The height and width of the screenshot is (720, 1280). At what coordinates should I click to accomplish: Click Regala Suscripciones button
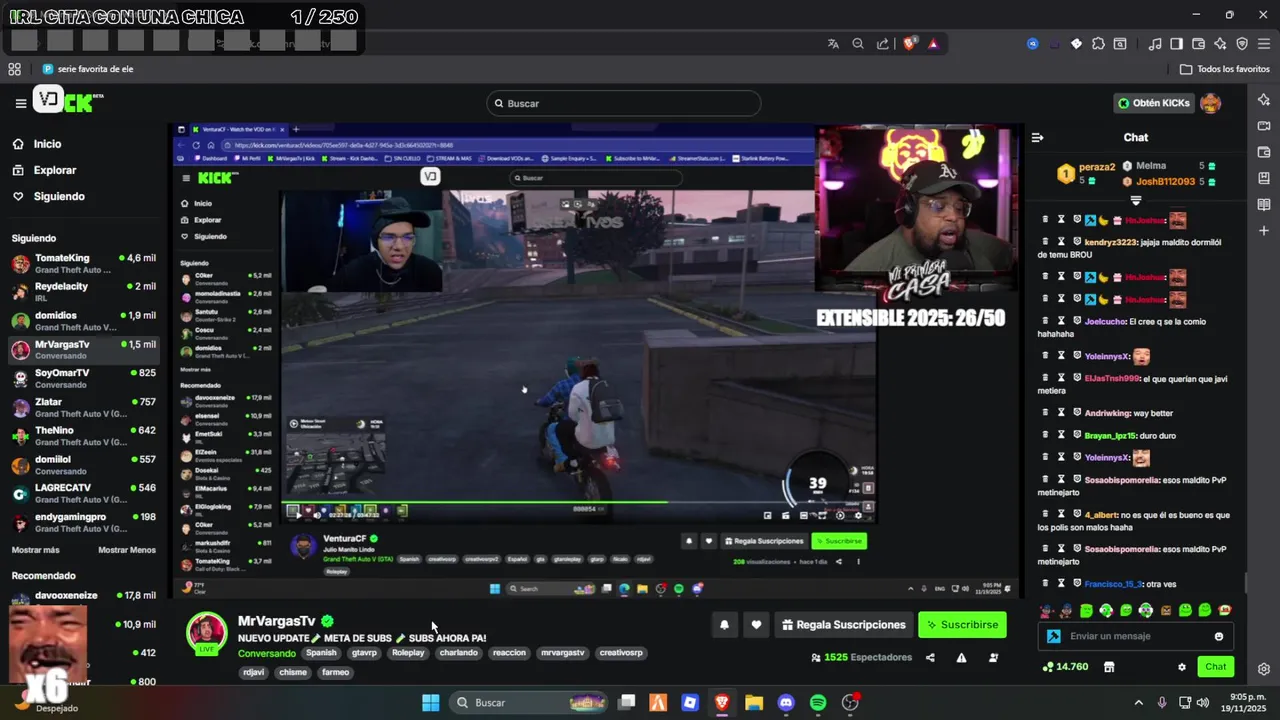click(x=844, y=625)
